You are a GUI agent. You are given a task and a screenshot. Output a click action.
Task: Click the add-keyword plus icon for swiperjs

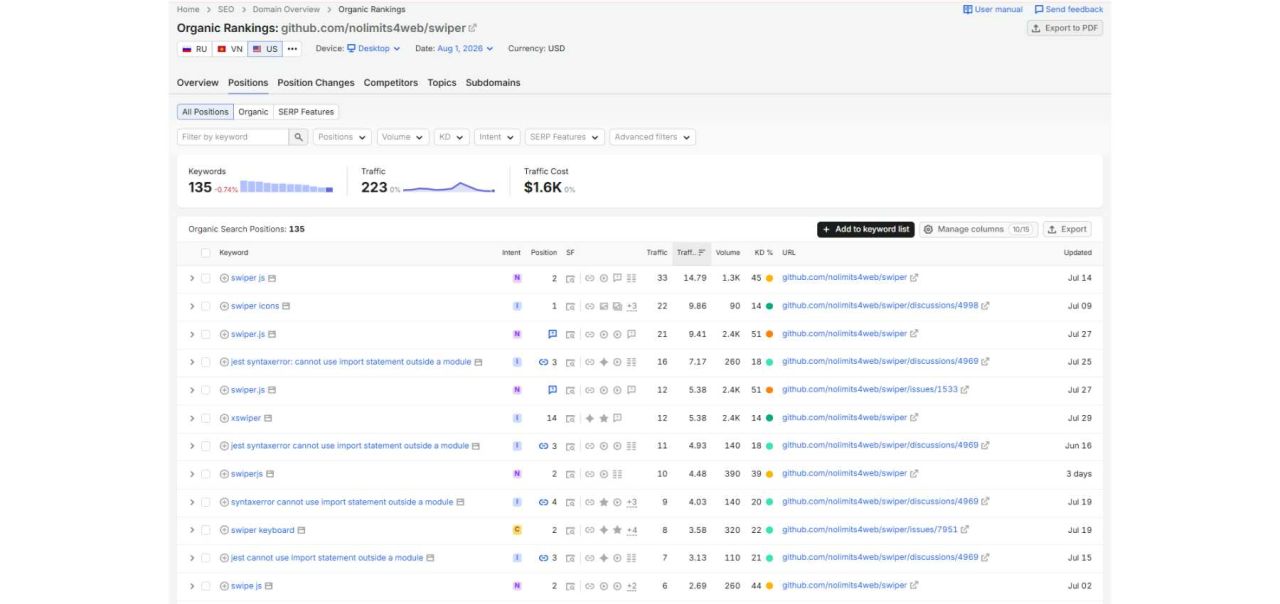[224, 474]
